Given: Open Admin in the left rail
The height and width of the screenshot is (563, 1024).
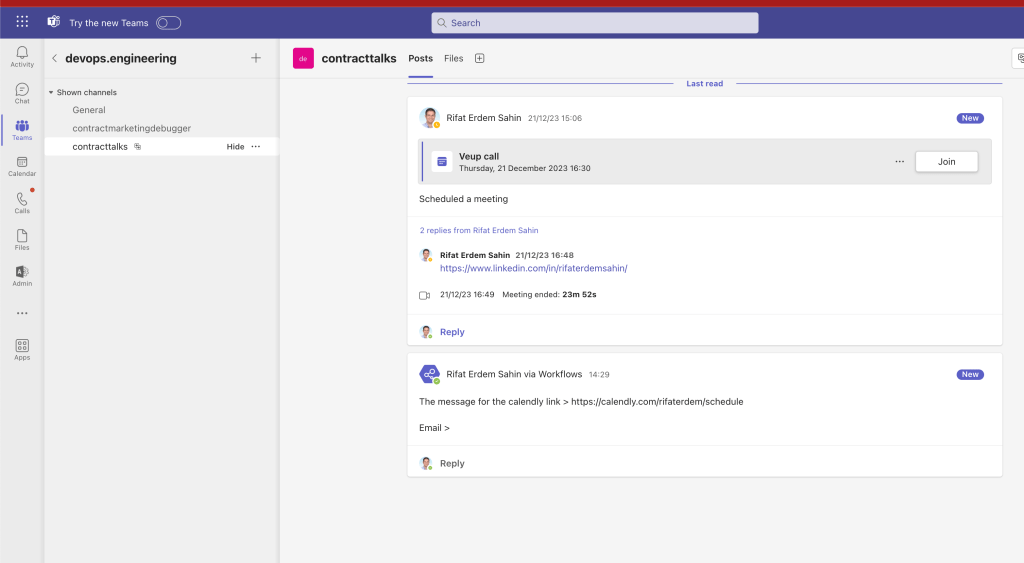Looking at the screenshot, I should (x=22, y=276).
